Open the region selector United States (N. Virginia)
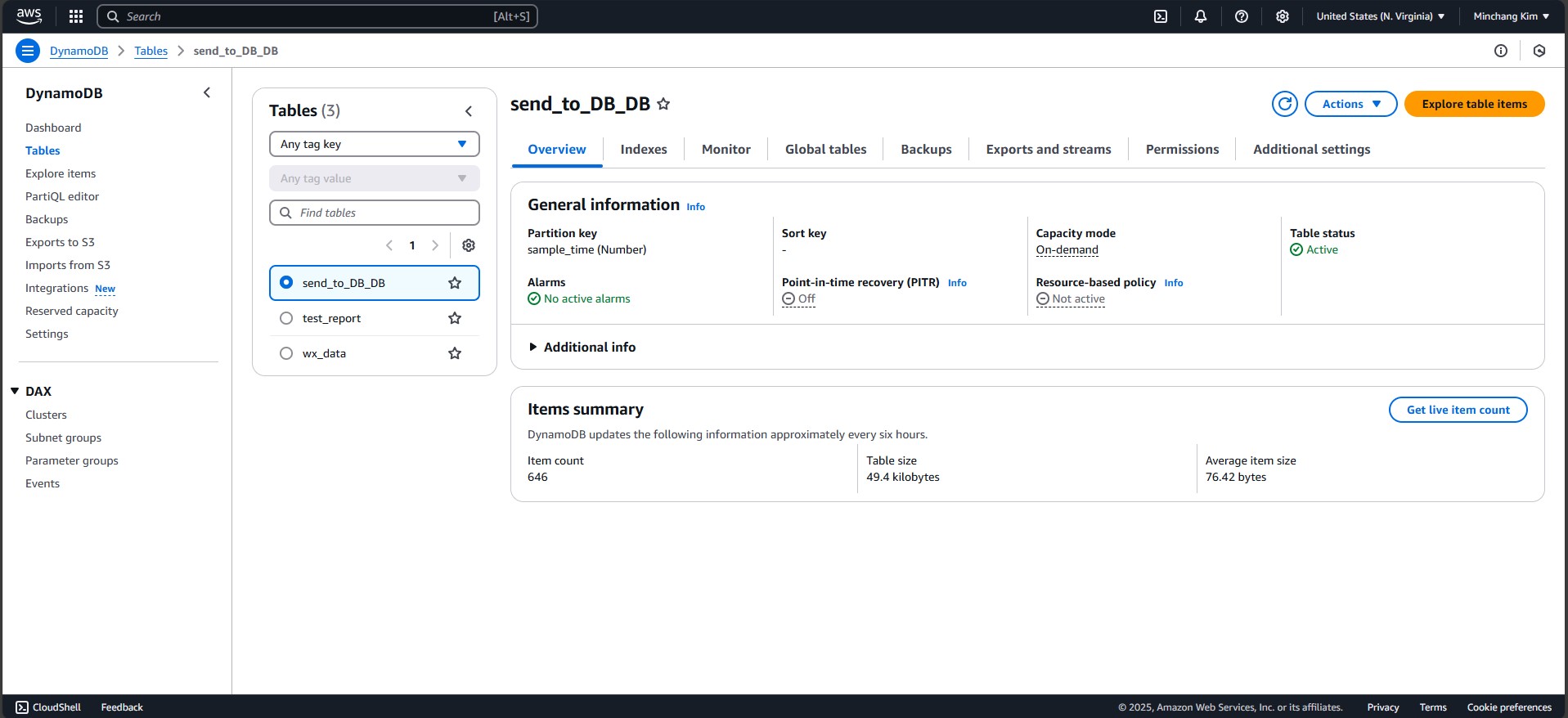1568x718 pixels. (1380, 16)
